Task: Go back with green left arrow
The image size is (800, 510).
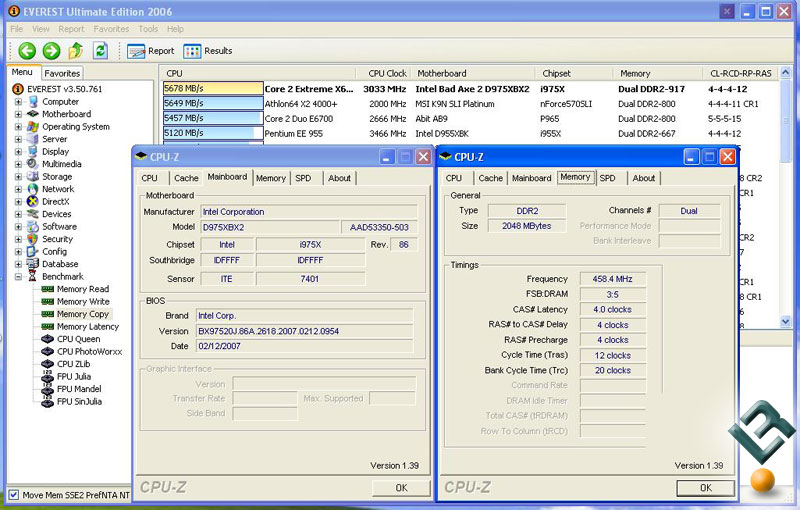Action: click(x=27, y=50)
